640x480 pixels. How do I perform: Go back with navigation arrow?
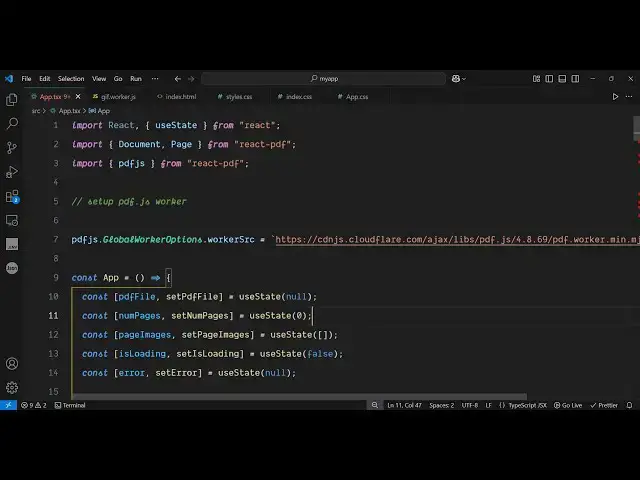[x=178, y=79]
